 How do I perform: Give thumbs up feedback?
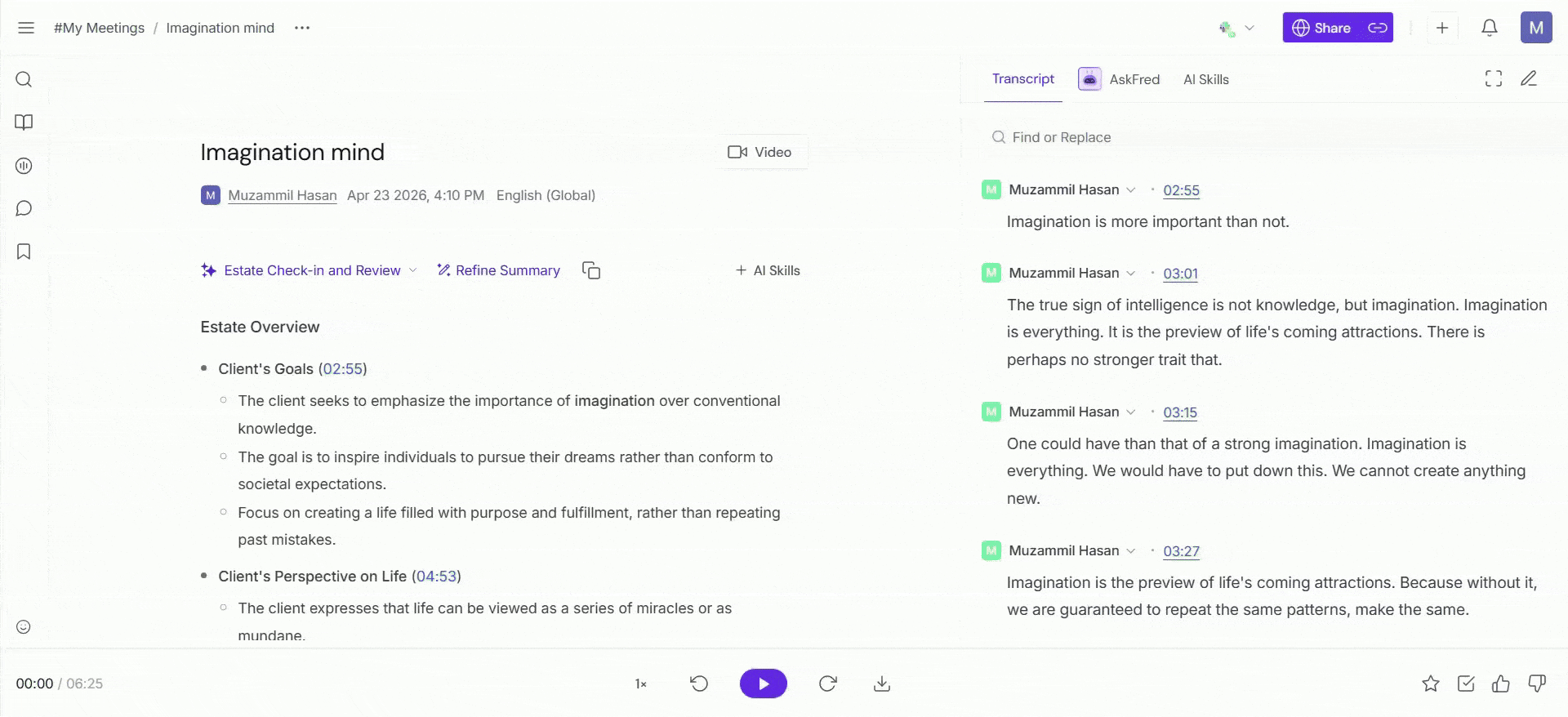(1501, 684)
